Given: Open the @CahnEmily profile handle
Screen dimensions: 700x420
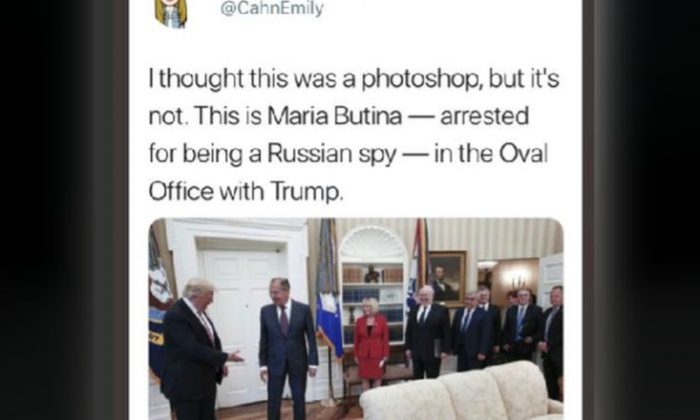Looking at the screenshot, I should 272,8.
